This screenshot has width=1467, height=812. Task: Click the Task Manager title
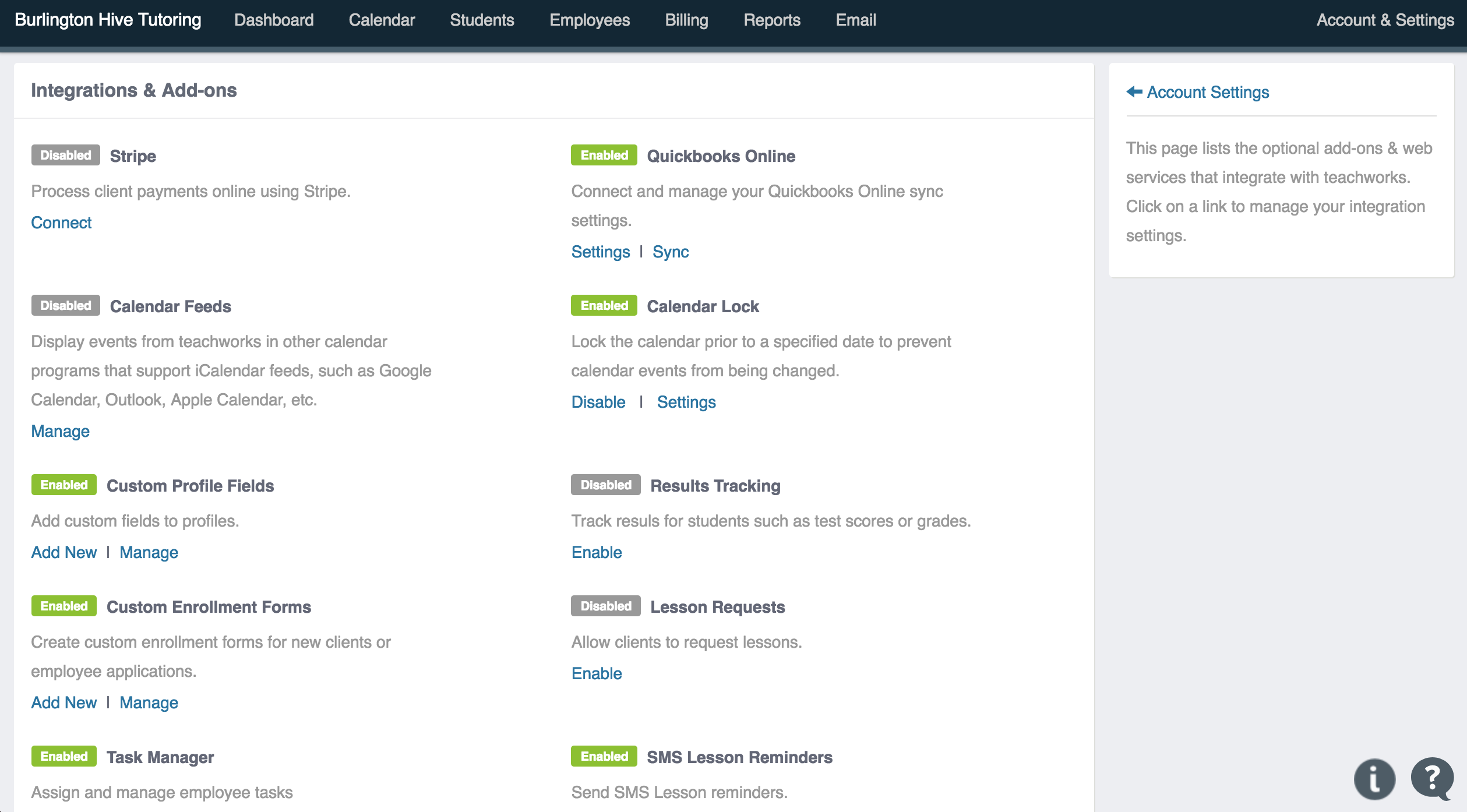click(x=160, y=757)
